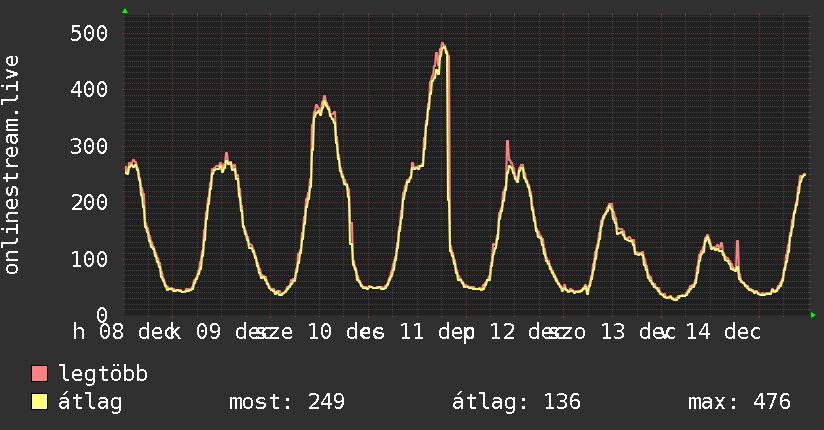Image resolution: width=824 pixels, height=430 pixels.
Task: Click the 'átlag: 136' statistic
Action: [x=517, y=402]
